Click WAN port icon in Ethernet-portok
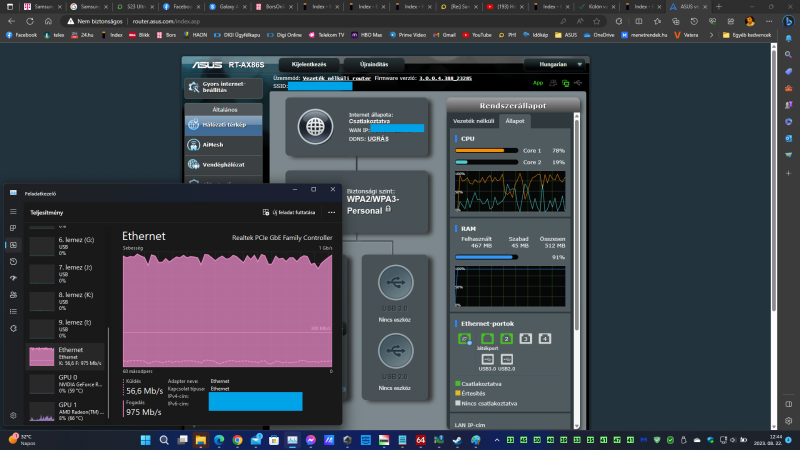800x450 pixels. tap(464, 339)
